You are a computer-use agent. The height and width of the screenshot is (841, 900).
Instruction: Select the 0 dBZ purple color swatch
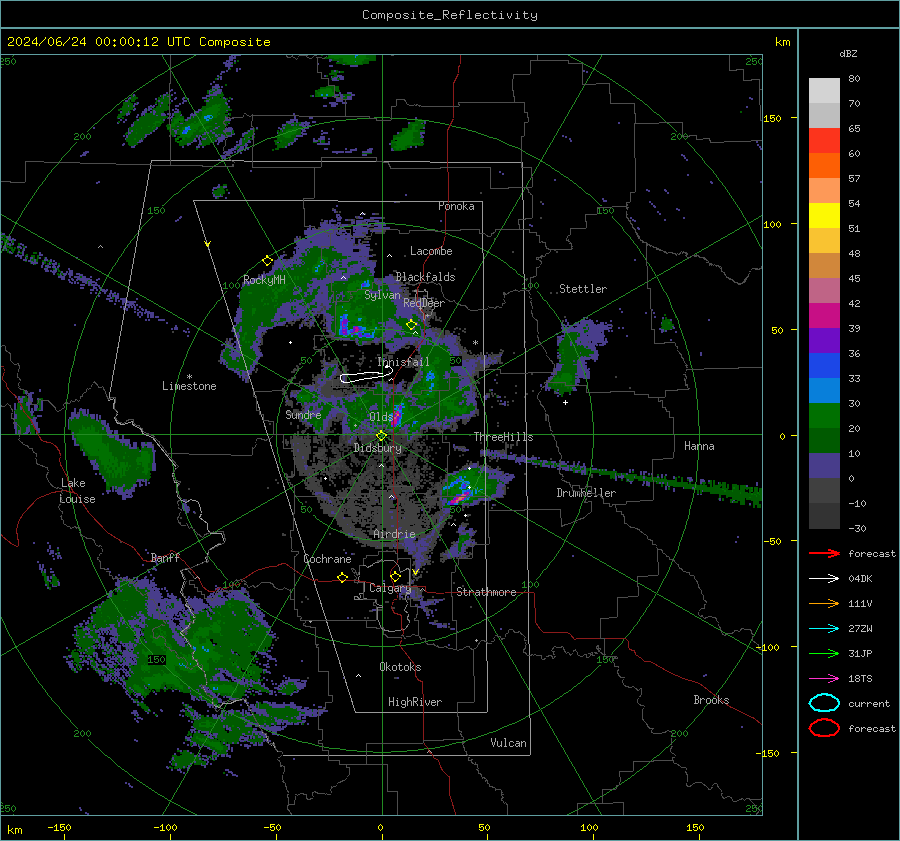[824, 466]
